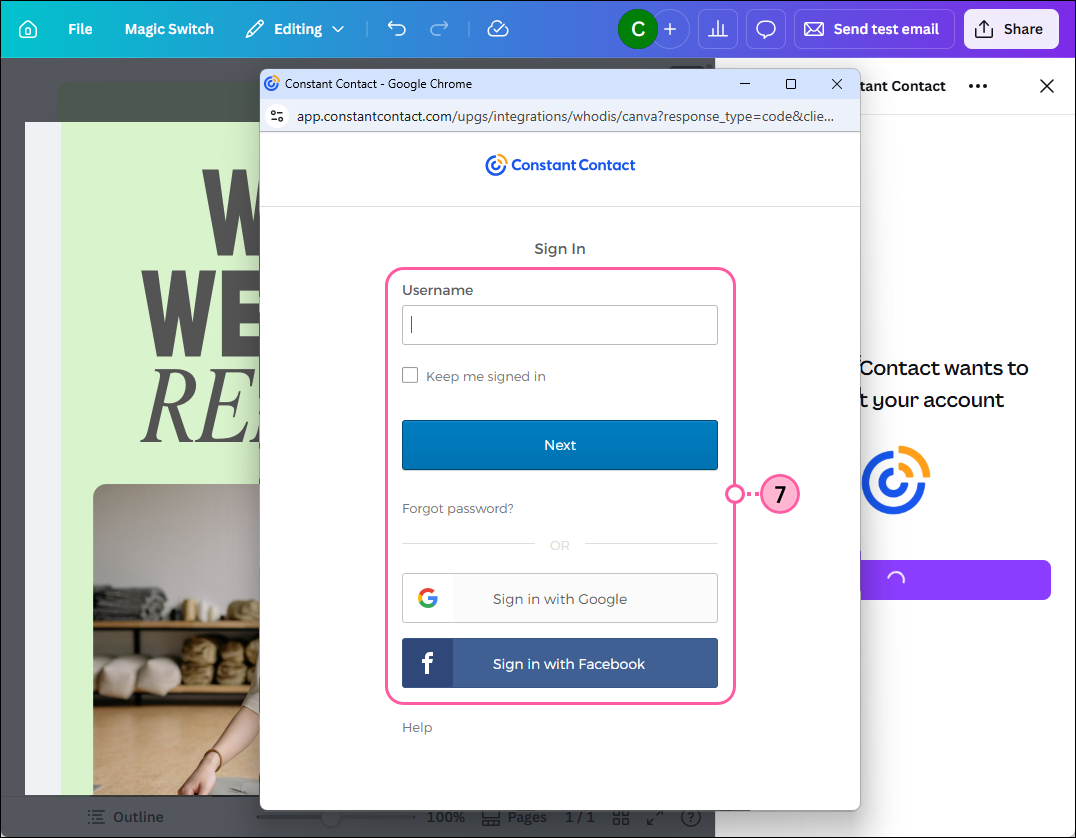1076x838 pixels.
Task: Send test email from toolbar
Action: tap(874, 29)
